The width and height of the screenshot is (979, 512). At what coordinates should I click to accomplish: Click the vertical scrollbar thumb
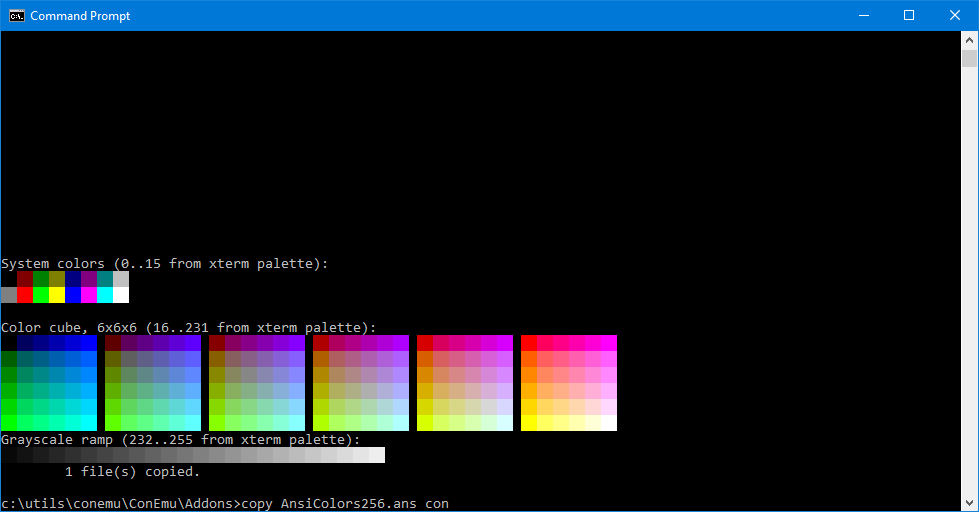pyautogui.click(x=970, y=57)
